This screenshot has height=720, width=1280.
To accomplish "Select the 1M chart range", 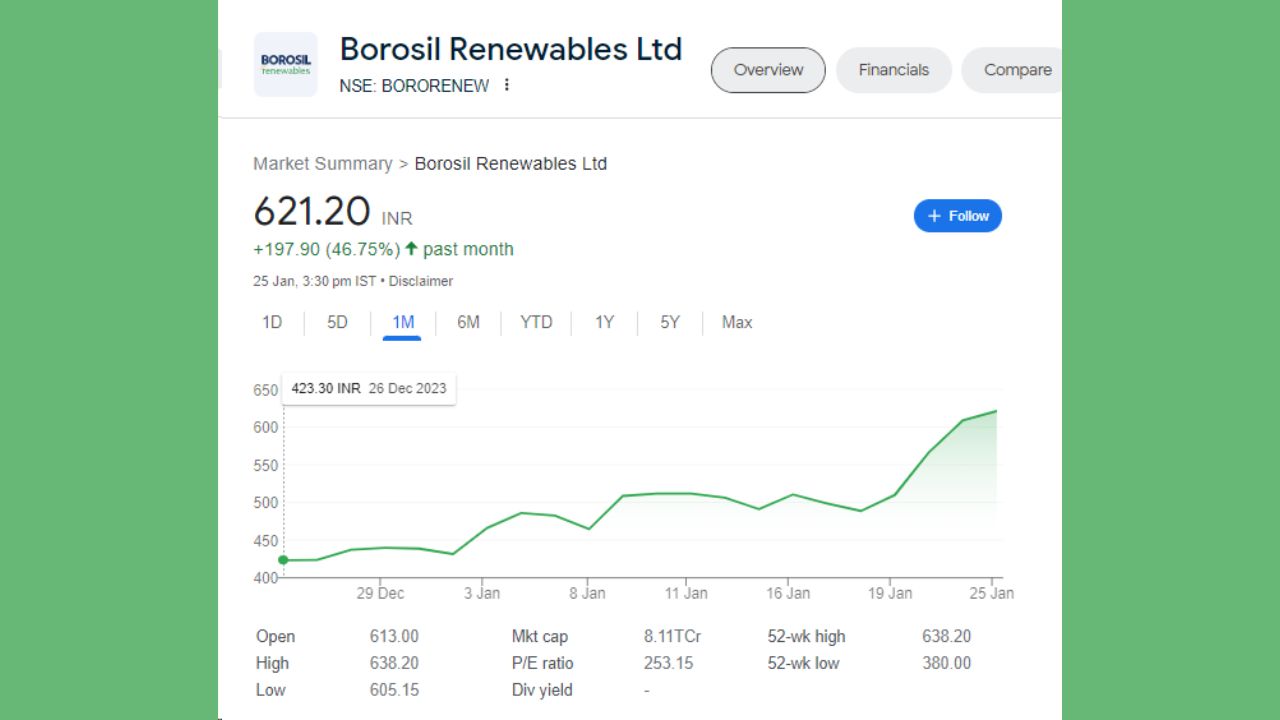I will pos(403,322).
